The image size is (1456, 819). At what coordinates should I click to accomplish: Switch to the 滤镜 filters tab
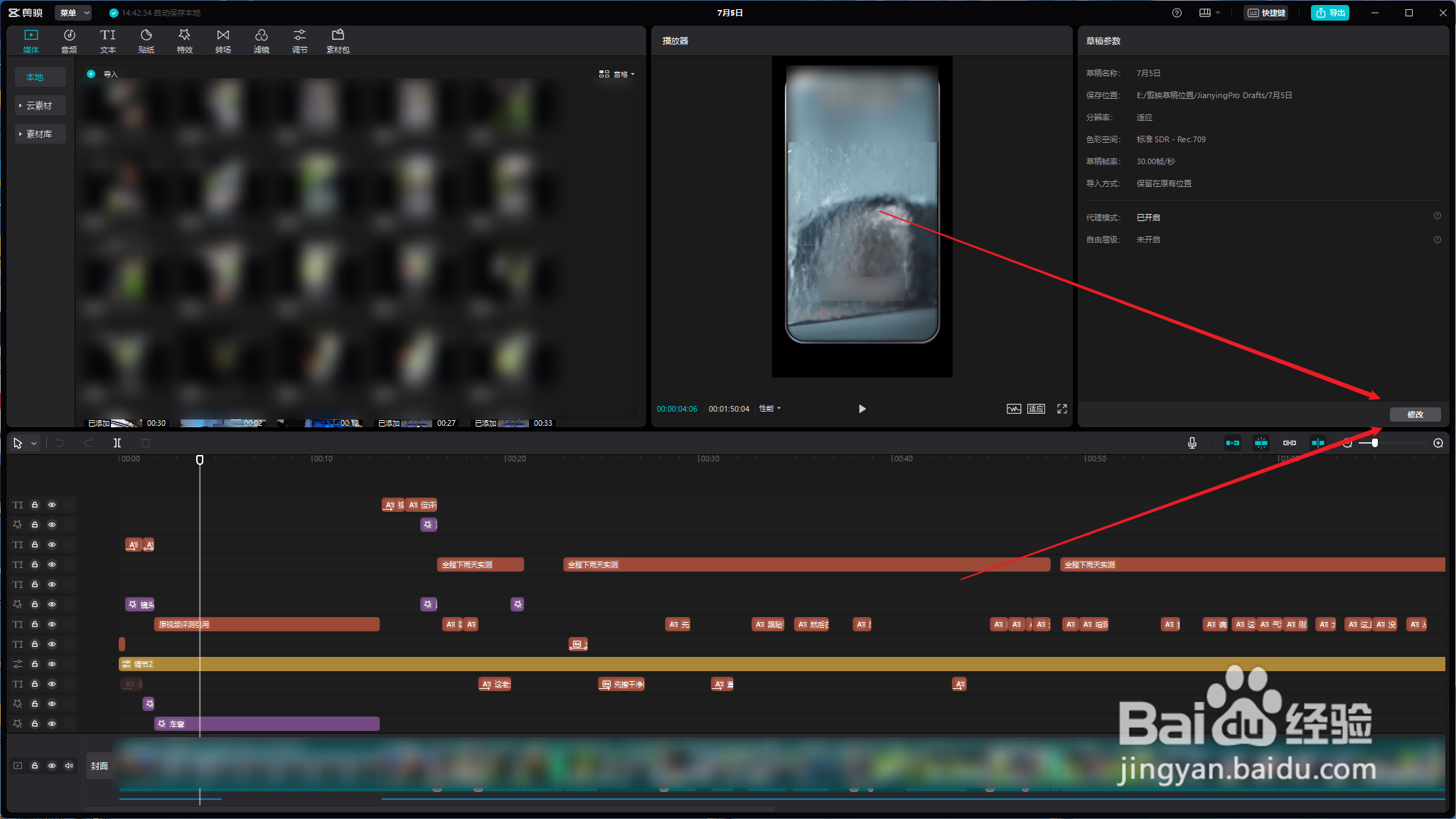tap(262, 41)
